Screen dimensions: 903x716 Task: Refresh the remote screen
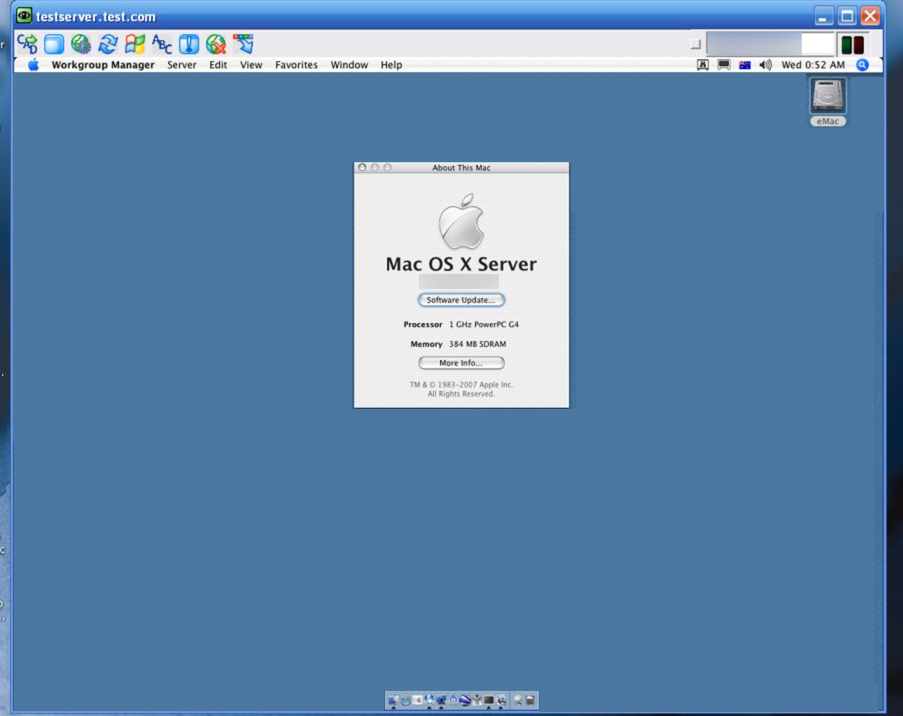pyautogui.click(x=108, y=44)
